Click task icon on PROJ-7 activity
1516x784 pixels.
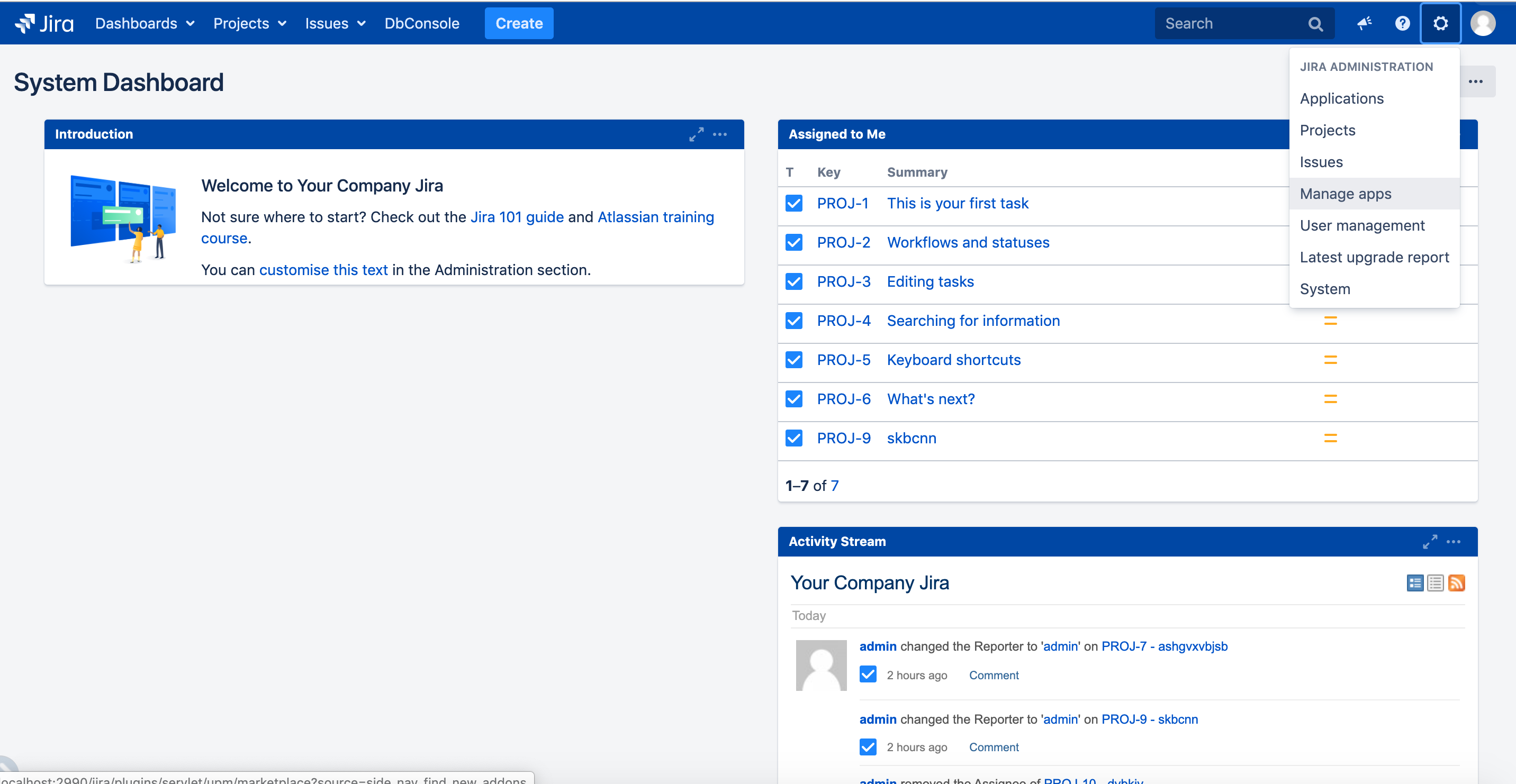(x=868, y=674)
